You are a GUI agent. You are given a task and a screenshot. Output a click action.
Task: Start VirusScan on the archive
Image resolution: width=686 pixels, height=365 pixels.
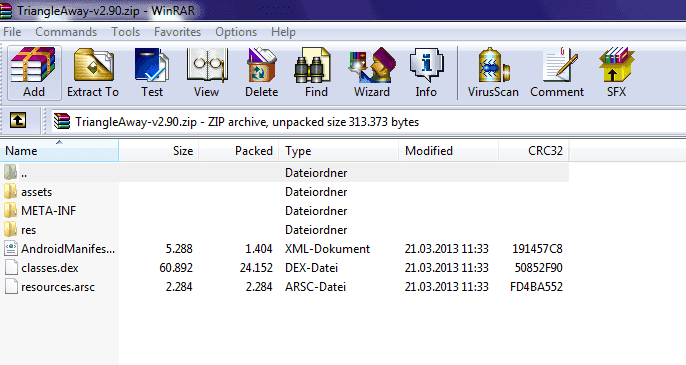pos(493,73)
